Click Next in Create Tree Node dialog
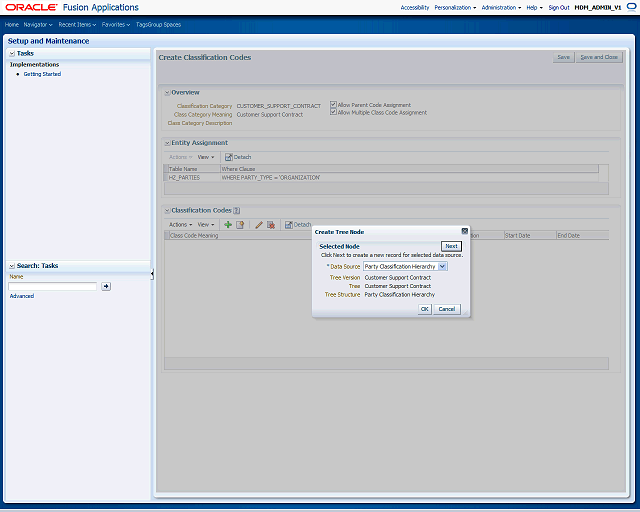Screen dimensions: 640x512 pos(451,246)
